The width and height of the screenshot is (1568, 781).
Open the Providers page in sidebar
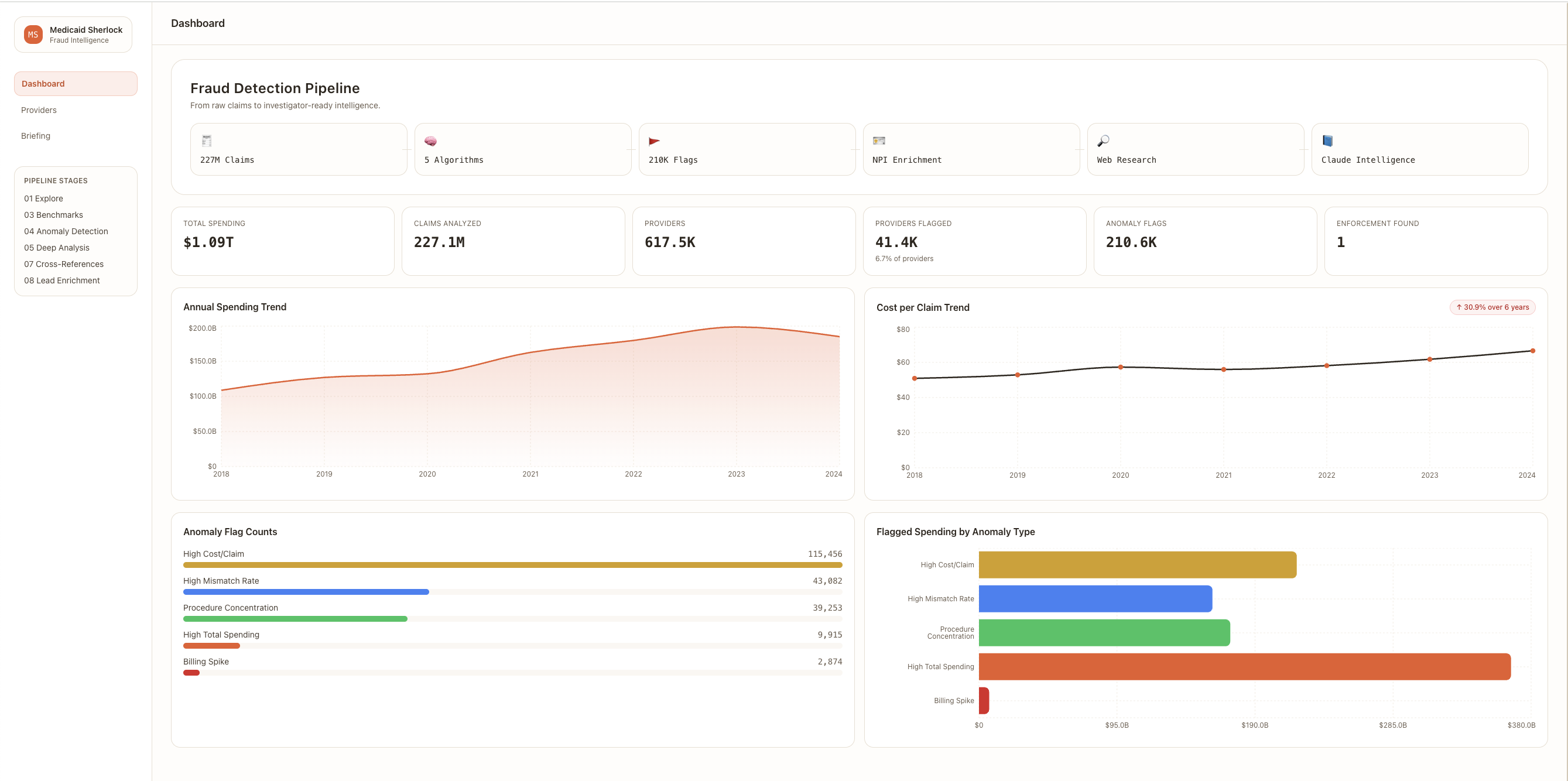pyautogui.click(x=39, y=110)
